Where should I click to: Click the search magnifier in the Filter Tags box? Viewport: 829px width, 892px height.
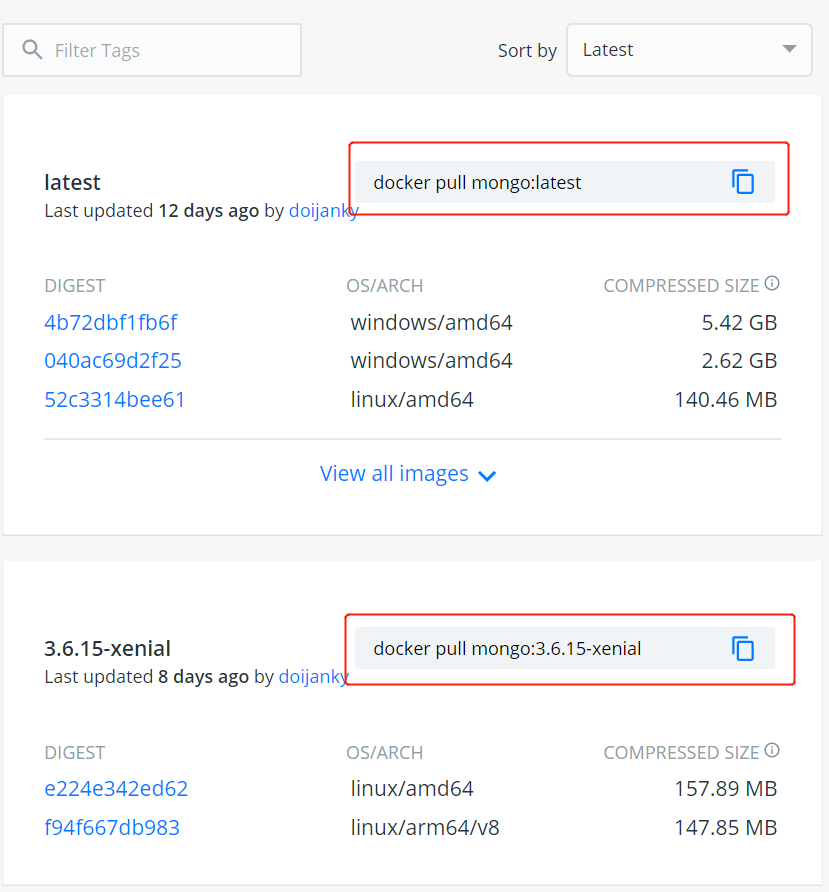(31, 49)
